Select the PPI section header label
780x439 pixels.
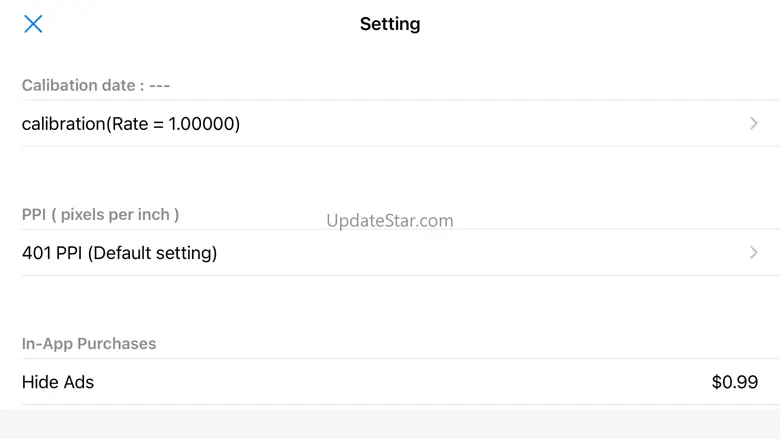(x=100, y=215)
